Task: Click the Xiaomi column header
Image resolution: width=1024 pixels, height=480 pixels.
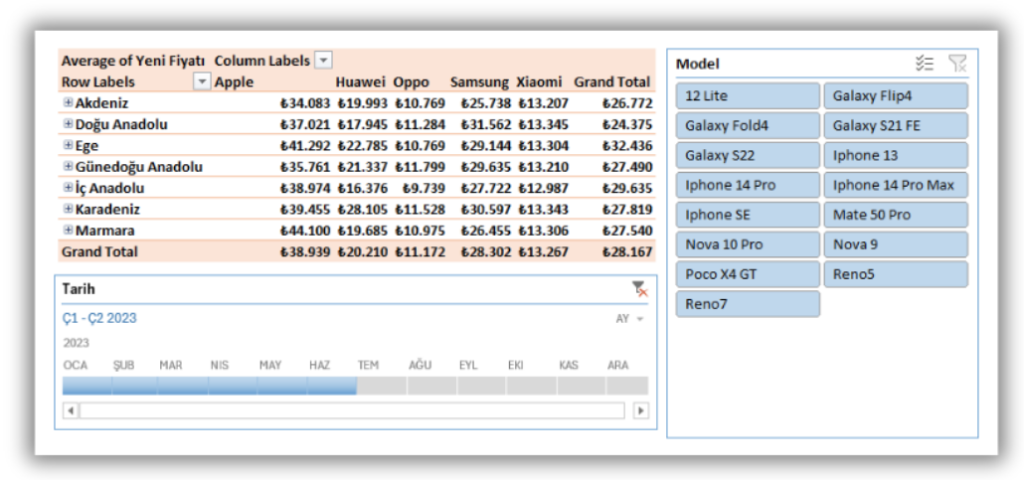Action: coord(539,82)
